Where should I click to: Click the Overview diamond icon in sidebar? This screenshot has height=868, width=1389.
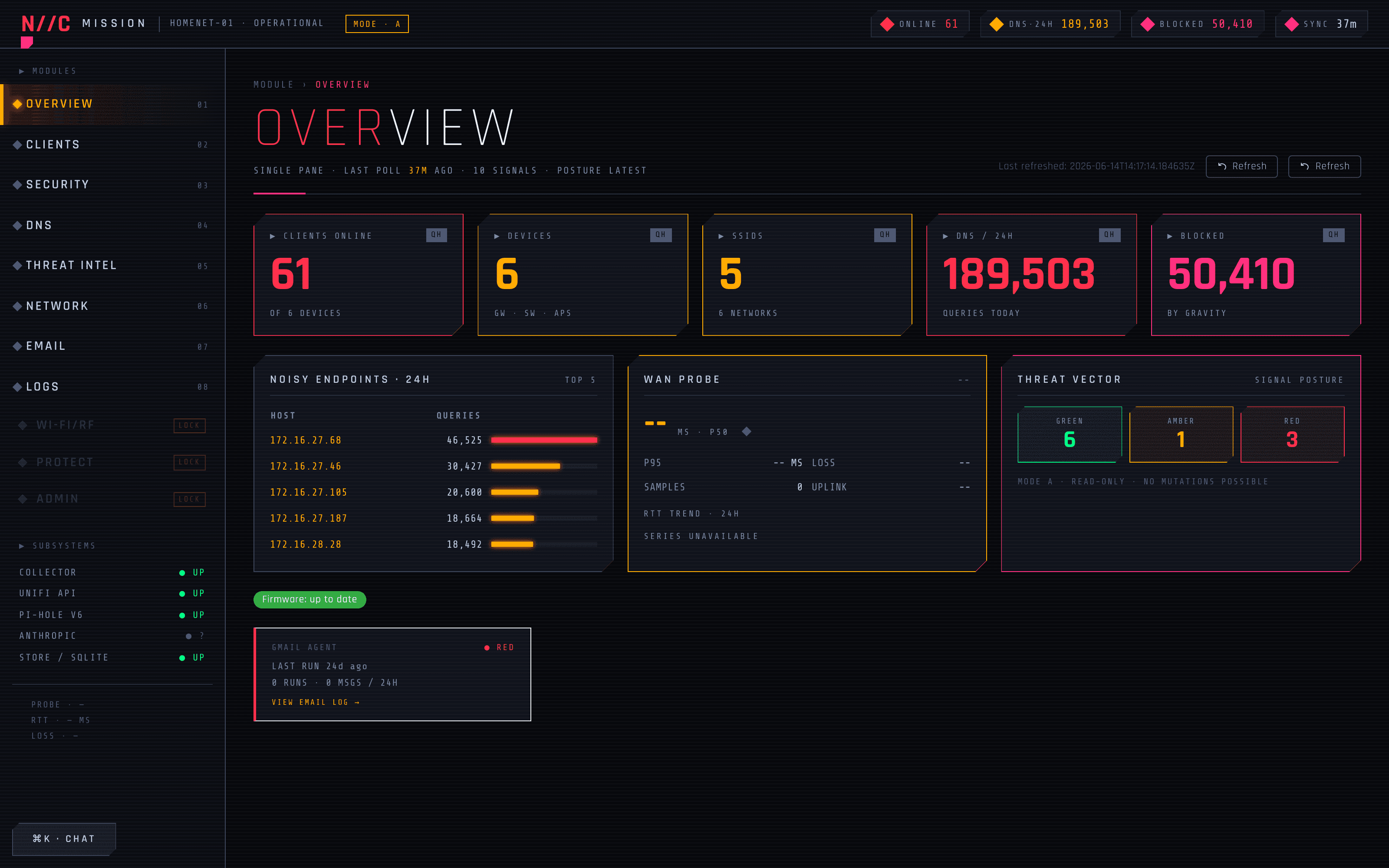[x=18, y=104]
